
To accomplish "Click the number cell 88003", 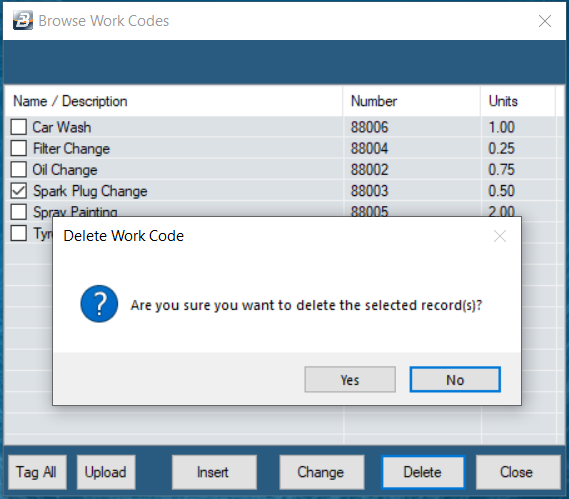I will pyautogui.click(x=369, y=191).
